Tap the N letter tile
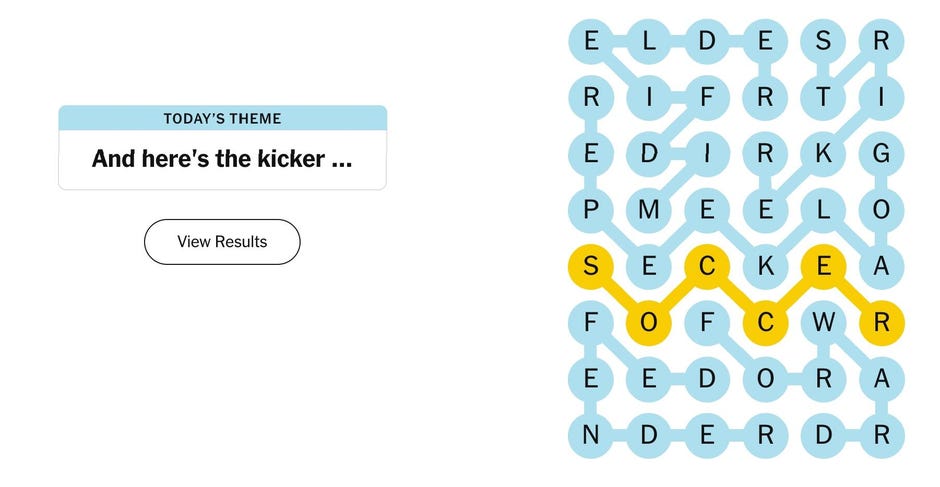This screenshot has height=487, width=940. click(591, 435)
